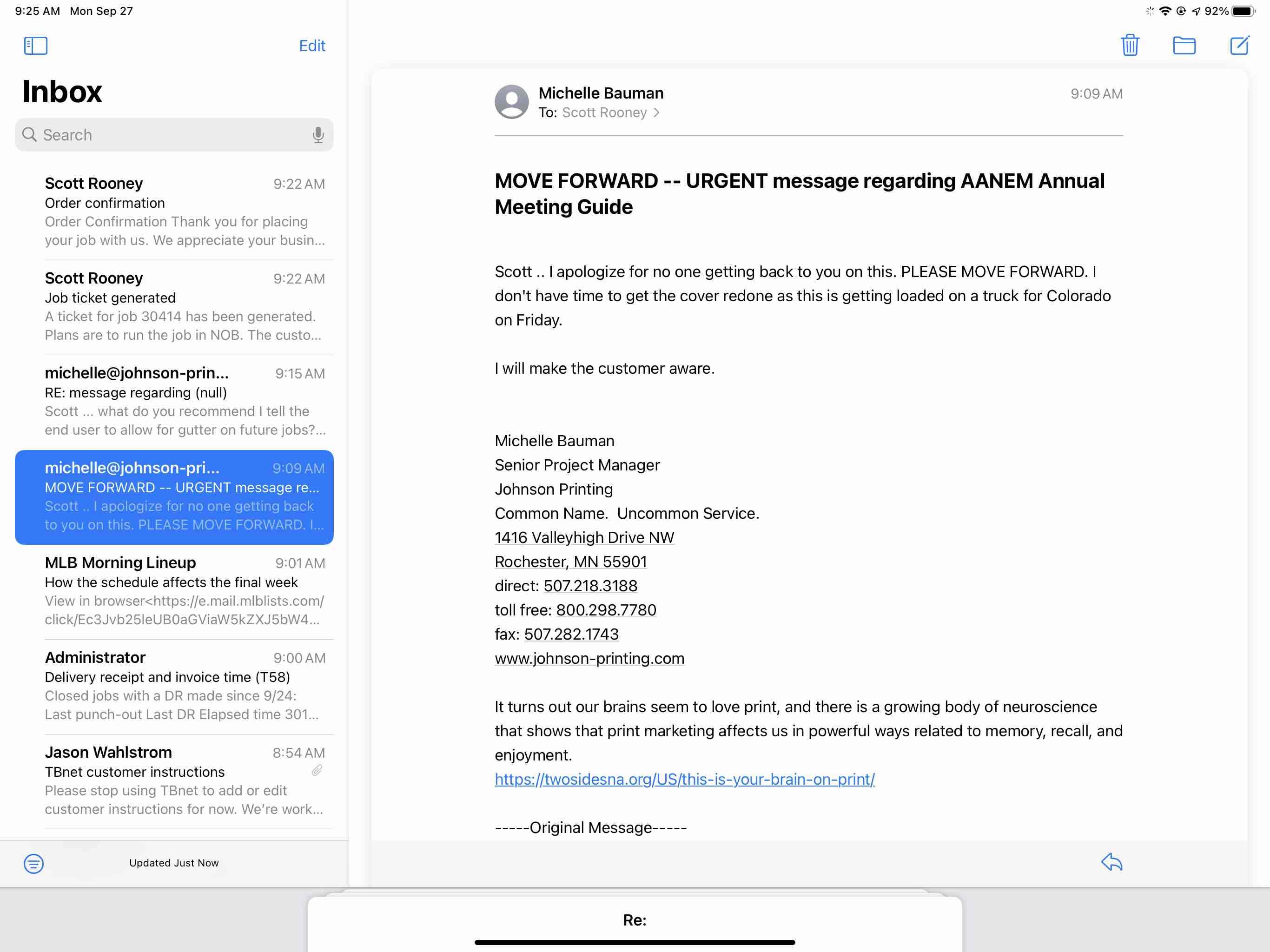Toggle the mailbox sidebar icon
Viewport: 1270px width, 952px height.
coord(36,46)
